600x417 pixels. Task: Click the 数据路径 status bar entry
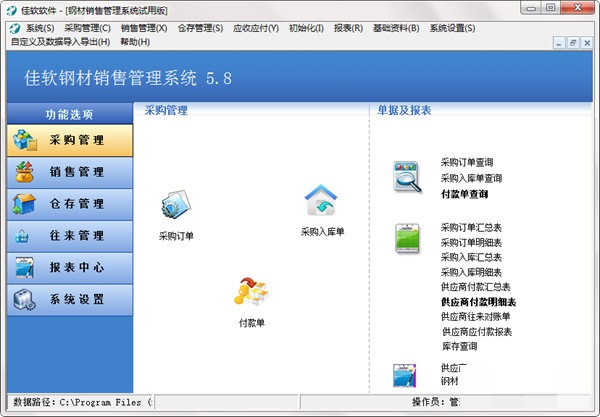(x=83, y=402)
